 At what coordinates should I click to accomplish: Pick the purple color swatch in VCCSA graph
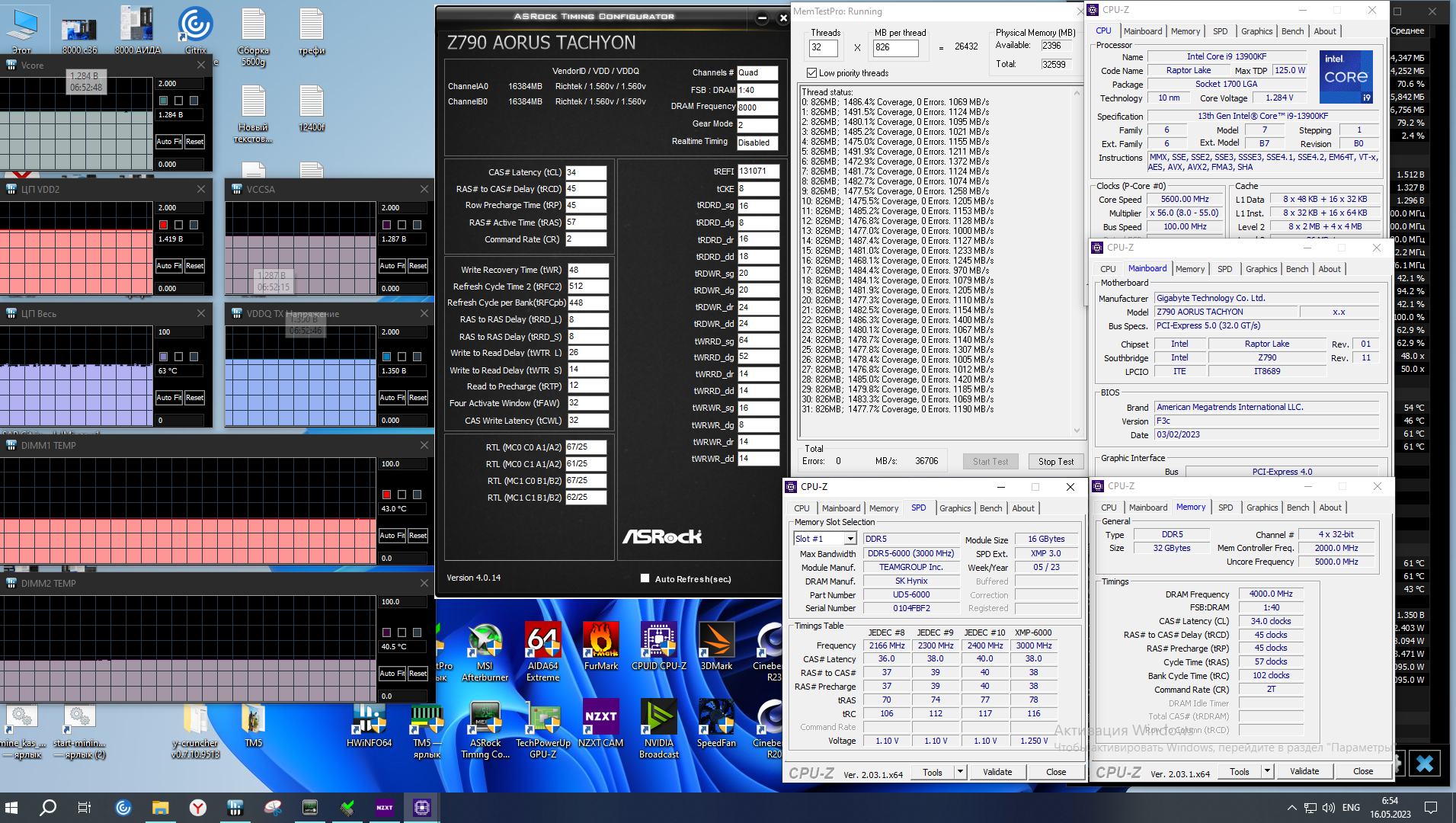point(386,225)
